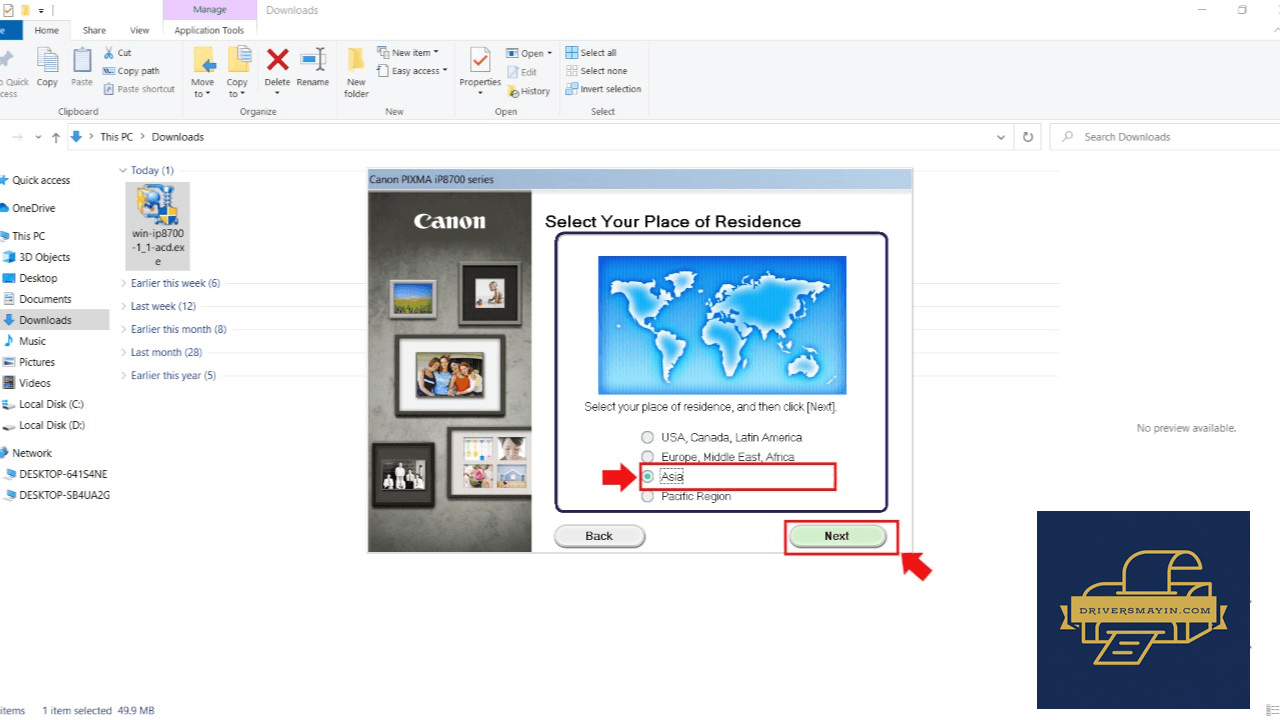Expand the address bar history dropdown
This screenshot has width=1280, height=720.
tap(1001, 137)
